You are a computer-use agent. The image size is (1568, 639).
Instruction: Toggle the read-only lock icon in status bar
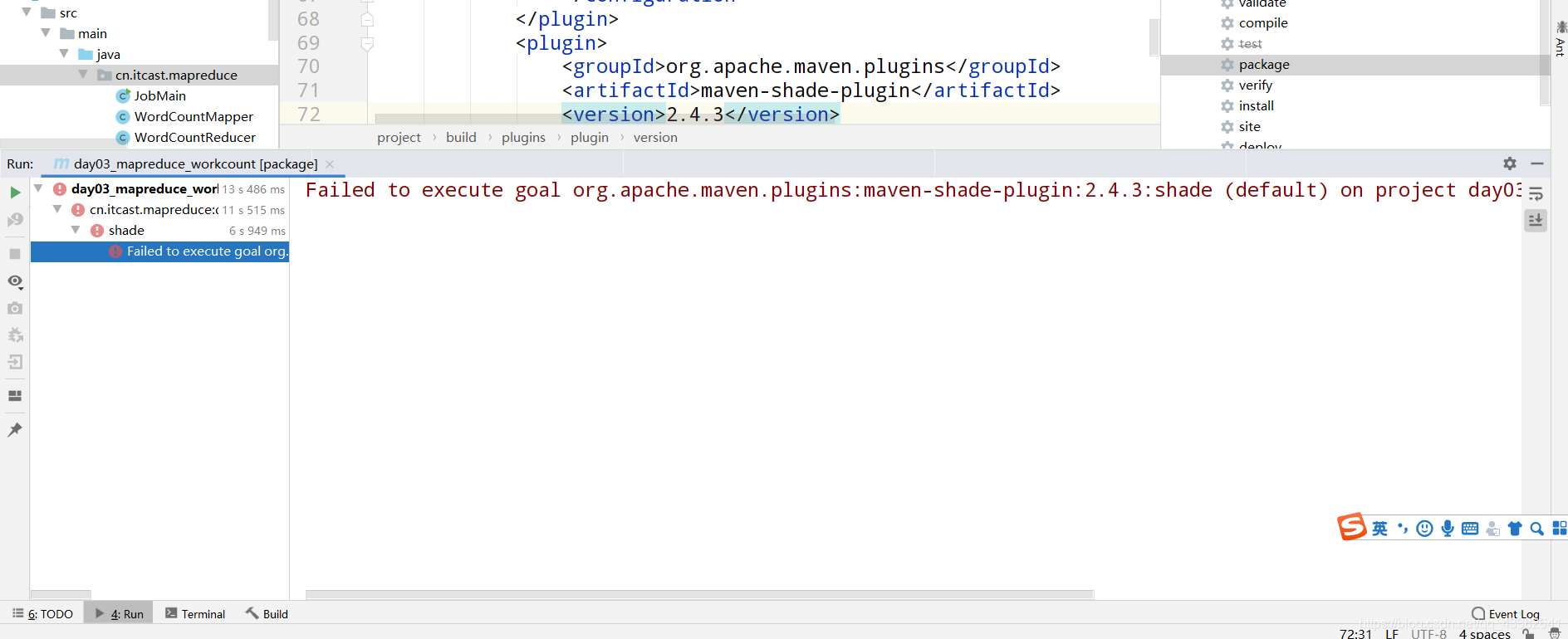(x=1528, y=633)
